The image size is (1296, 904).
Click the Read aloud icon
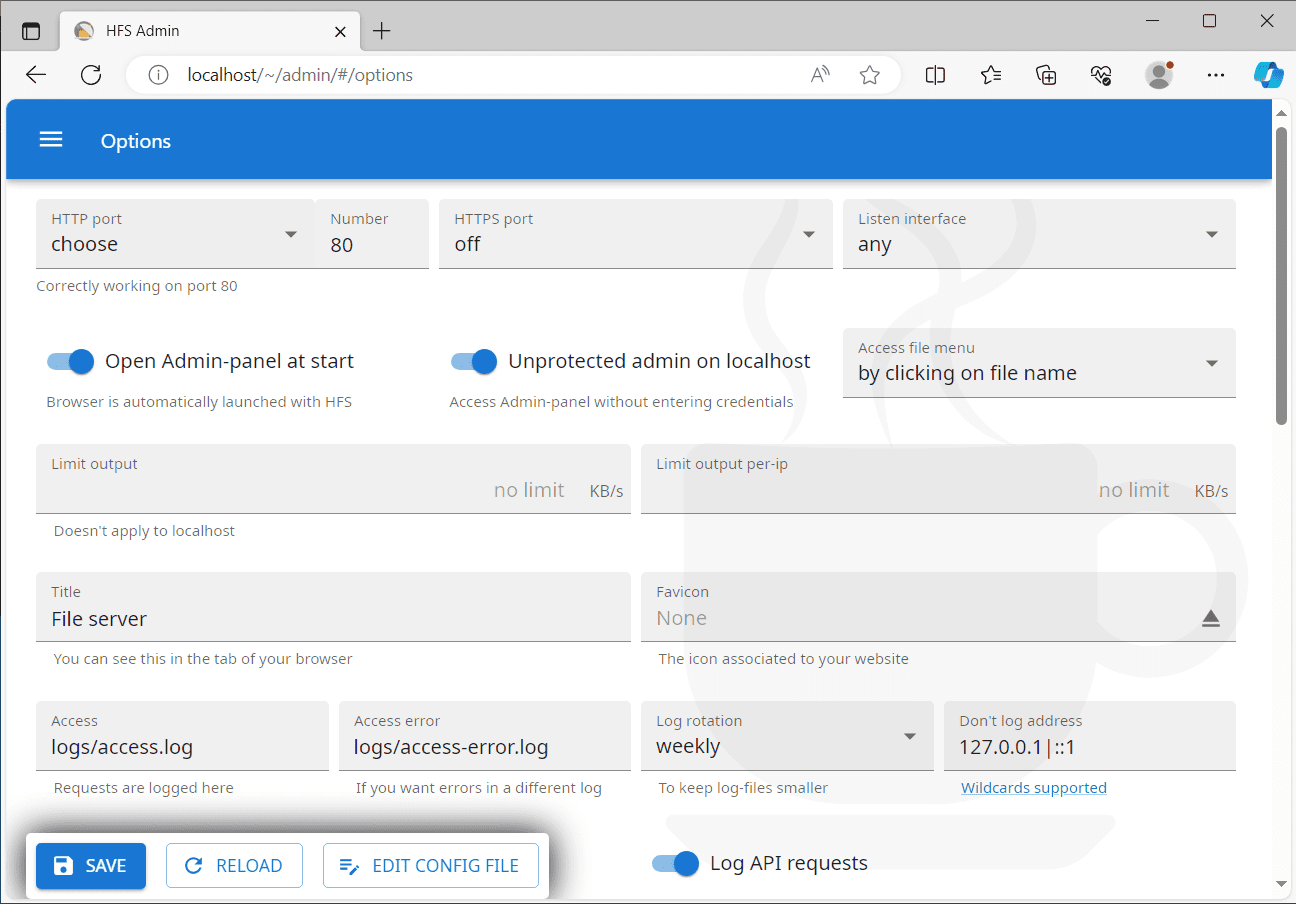point(820,75)
